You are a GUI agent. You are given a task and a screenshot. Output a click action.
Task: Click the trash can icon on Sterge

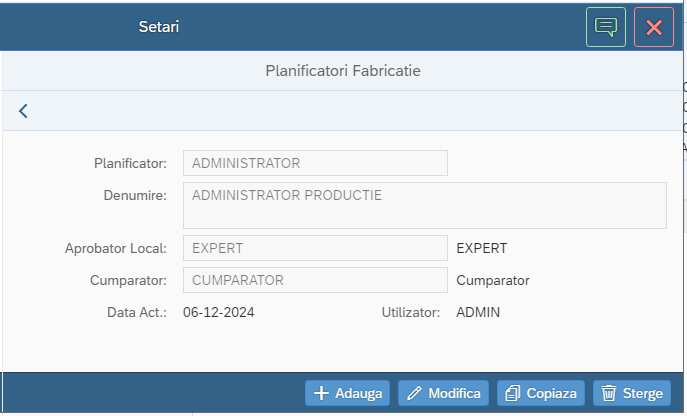[x=609, y=393]
